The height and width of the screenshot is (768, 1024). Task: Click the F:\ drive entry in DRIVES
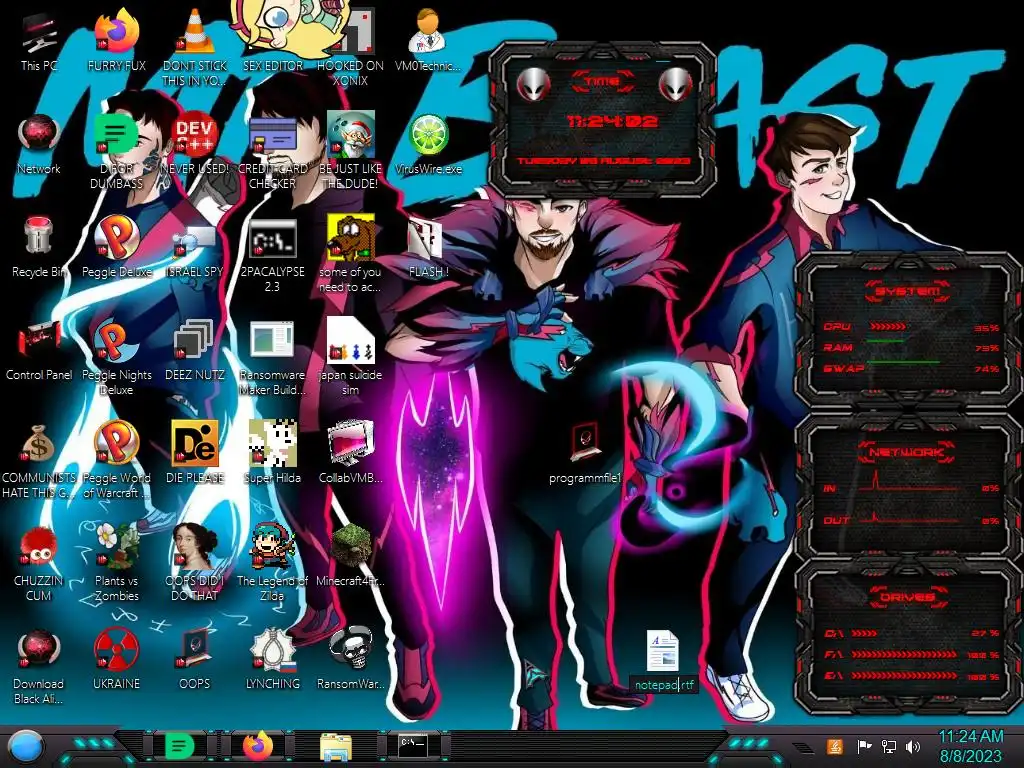click(x=912, y=654)
